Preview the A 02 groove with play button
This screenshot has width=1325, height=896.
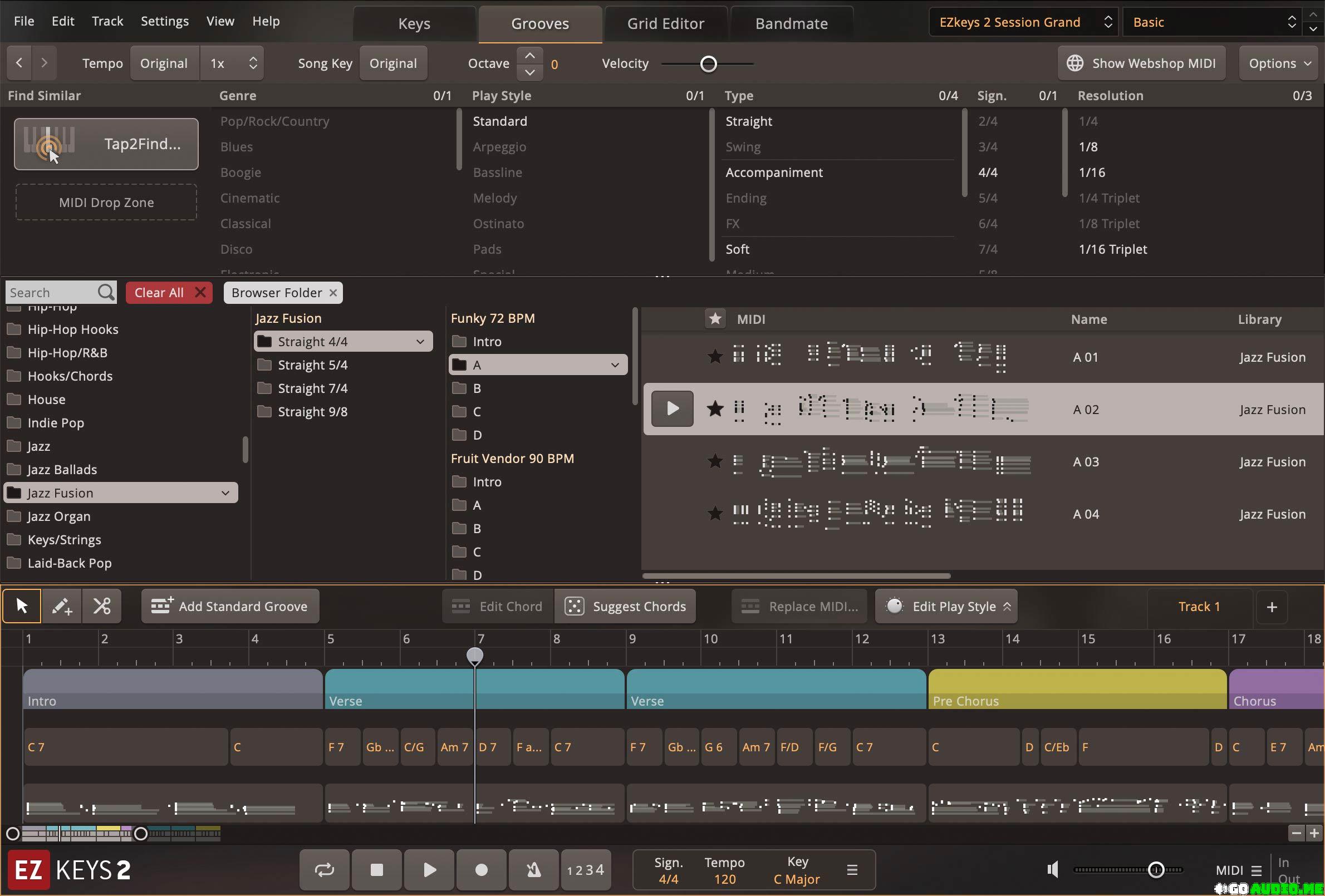coord(672,408)
